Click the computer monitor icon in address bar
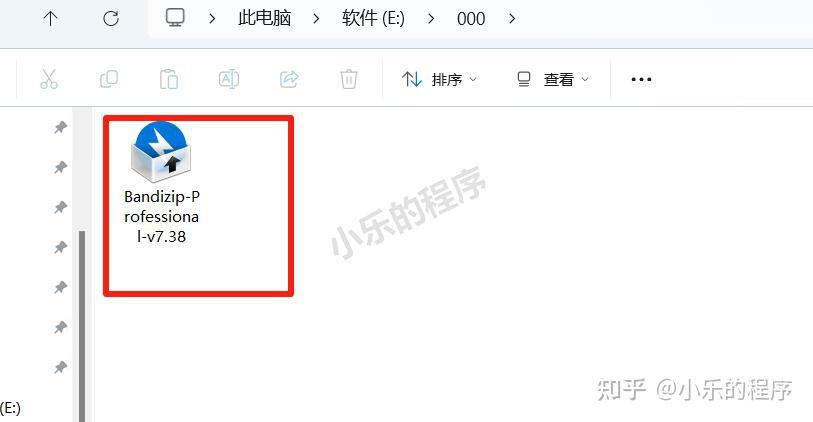This screenshot has width=813, height=422. coord(175,18)
